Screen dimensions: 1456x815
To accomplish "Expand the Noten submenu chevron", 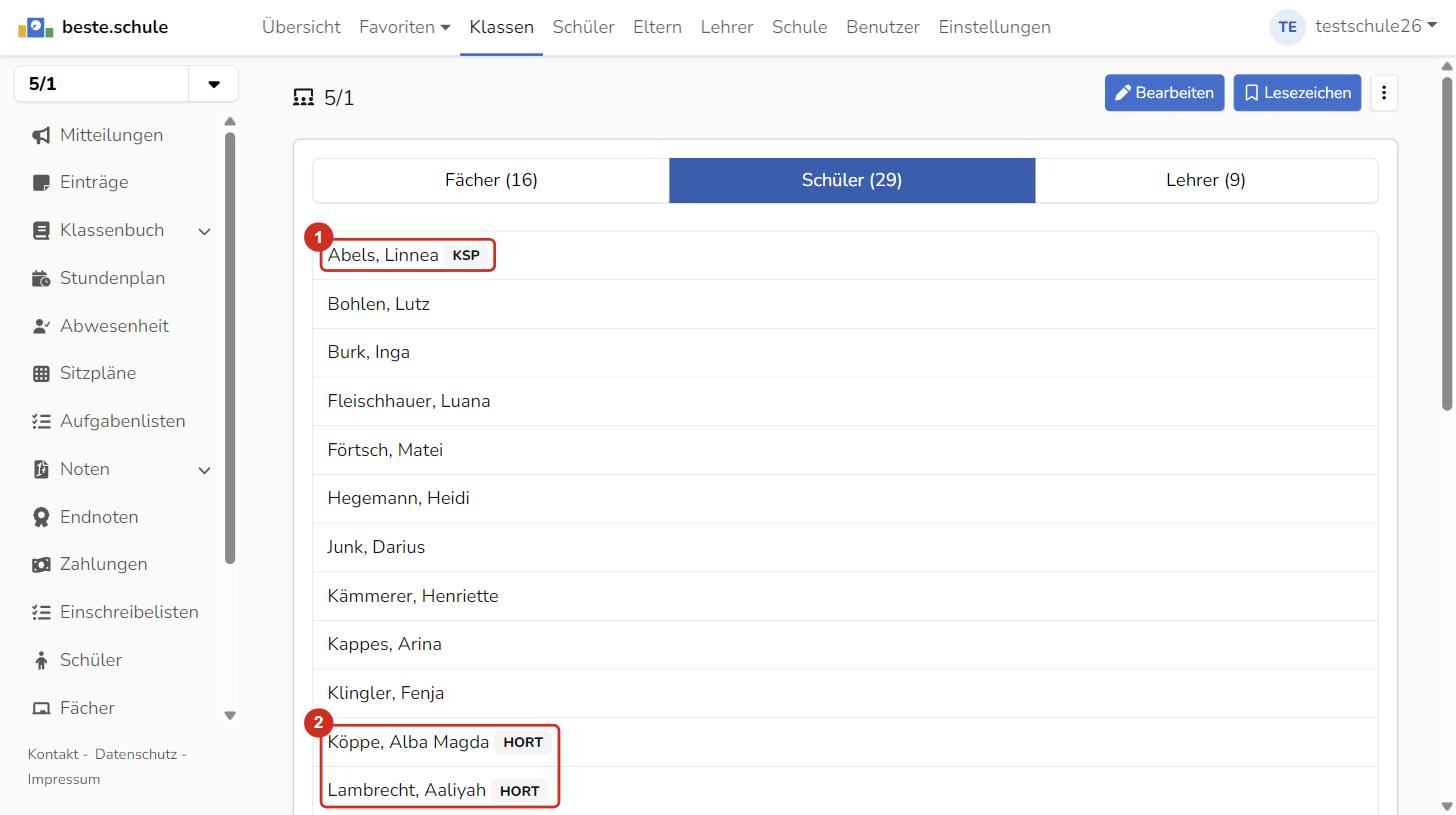I will [204, 470].
